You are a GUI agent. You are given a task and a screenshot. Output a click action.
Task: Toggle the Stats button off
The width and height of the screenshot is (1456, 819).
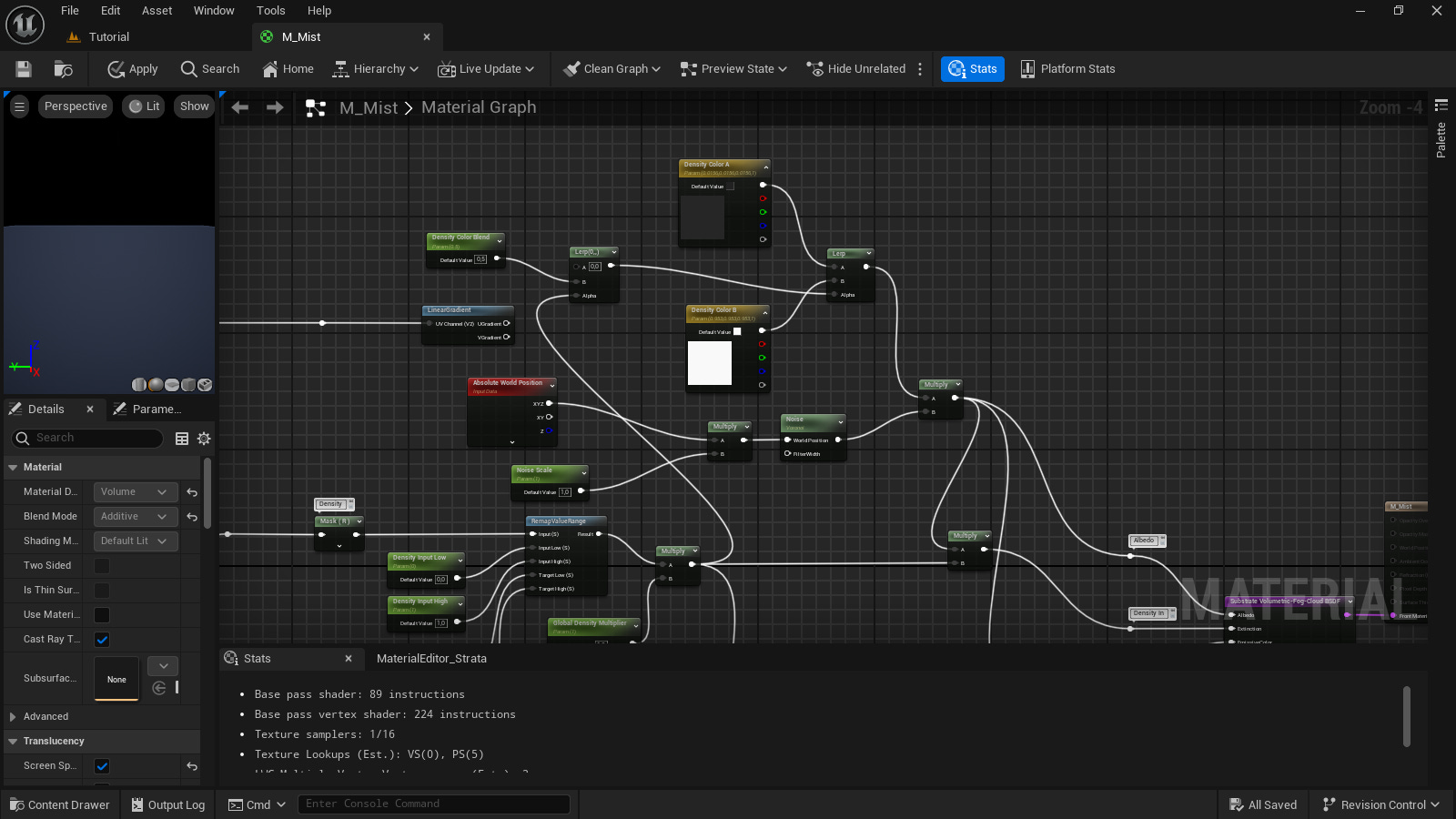pos(973,69)
